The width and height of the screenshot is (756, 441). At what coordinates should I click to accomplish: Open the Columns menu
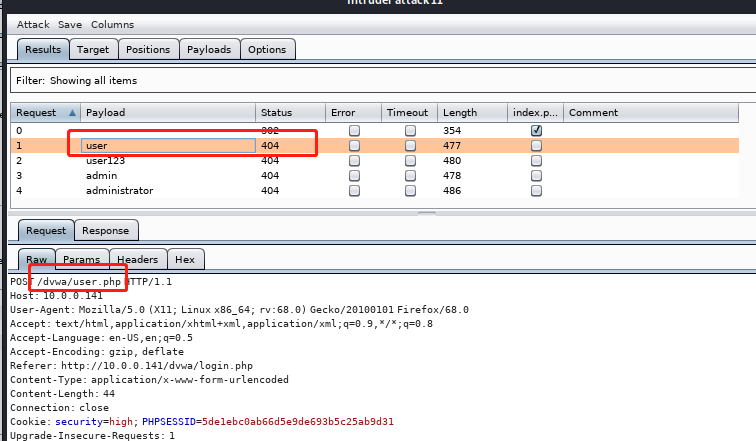click(x=112, y=25)
